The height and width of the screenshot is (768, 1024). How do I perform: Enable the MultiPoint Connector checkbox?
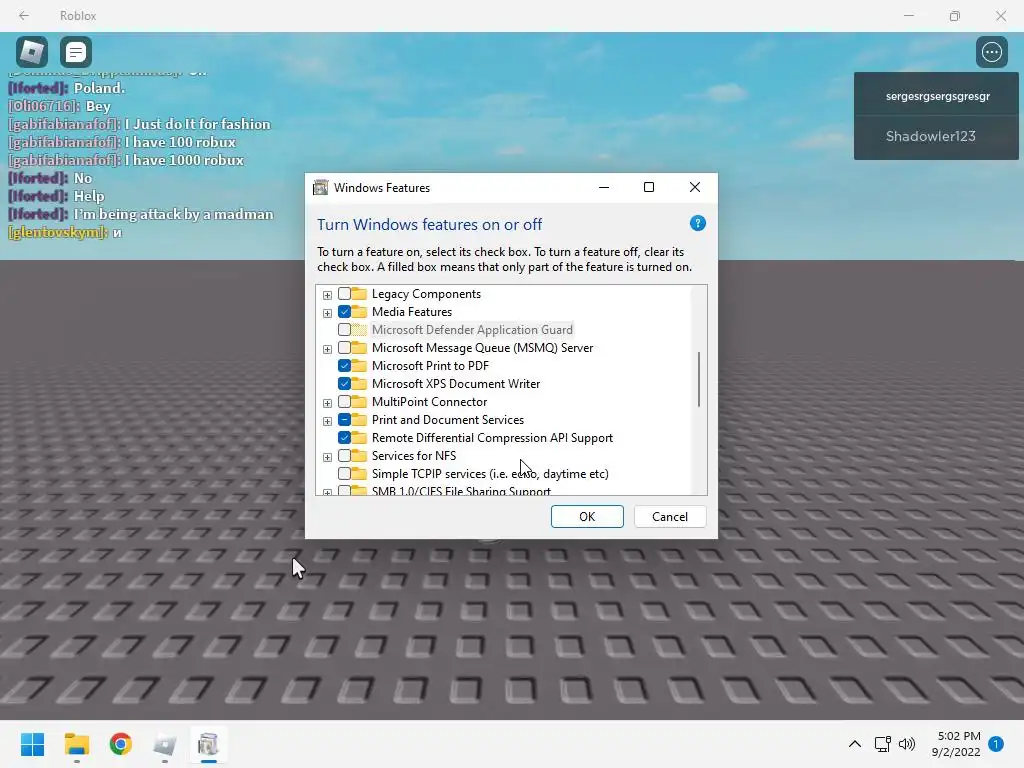point(344,402)
